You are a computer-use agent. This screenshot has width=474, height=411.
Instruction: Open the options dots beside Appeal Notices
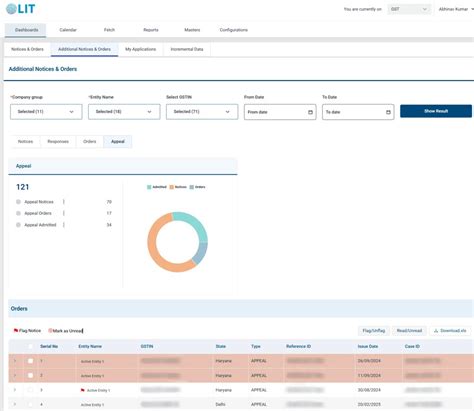[64, 202]
